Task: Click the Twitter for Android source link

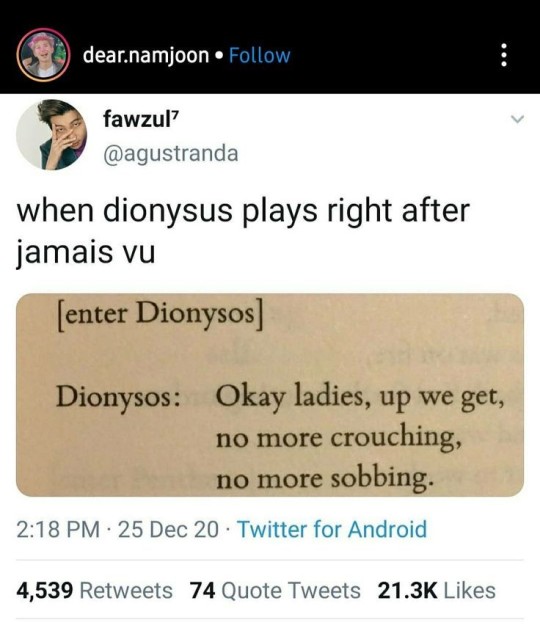Action: (x=332, y=529)
